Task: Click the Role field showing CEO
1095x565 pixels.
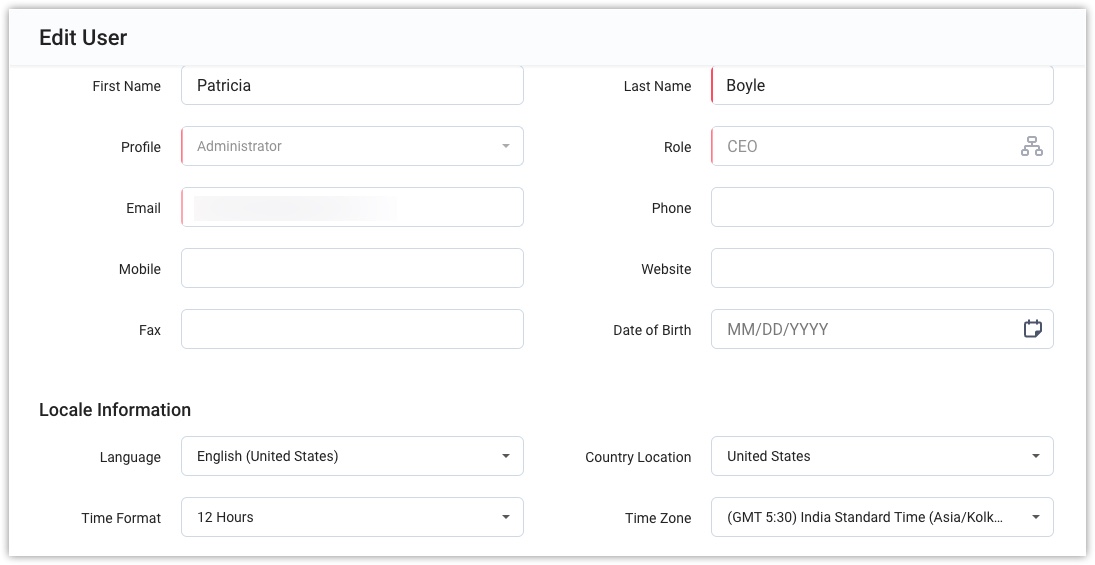Action: click(860, 147)
